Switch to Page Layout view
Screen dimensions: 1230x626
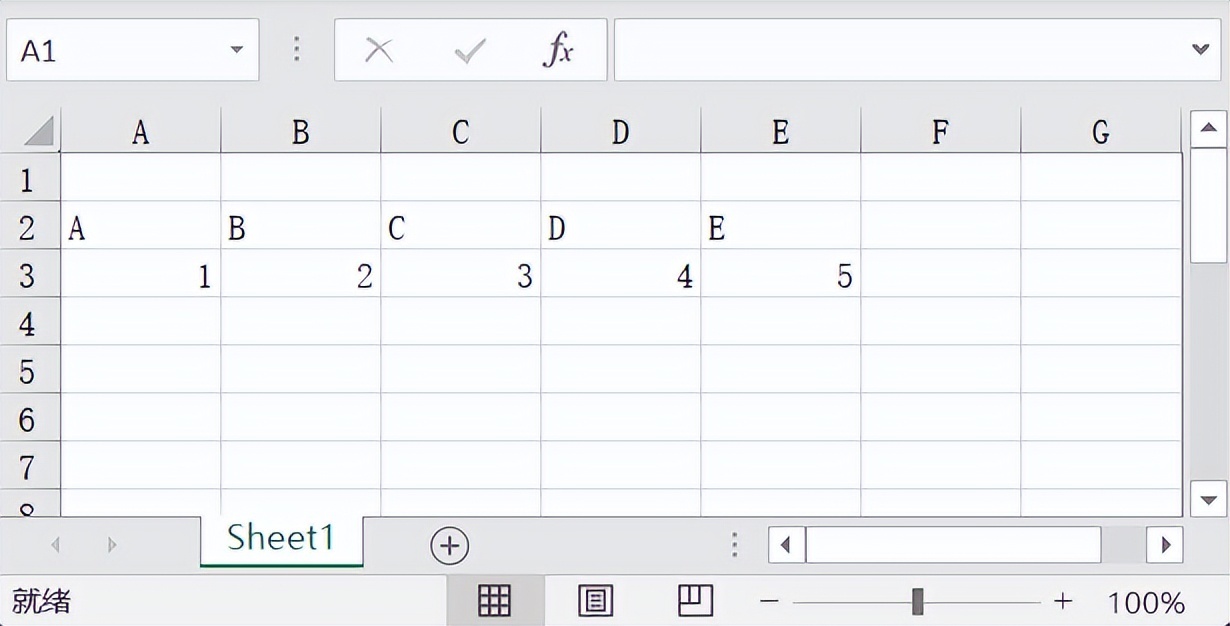[x=596, y=601]
